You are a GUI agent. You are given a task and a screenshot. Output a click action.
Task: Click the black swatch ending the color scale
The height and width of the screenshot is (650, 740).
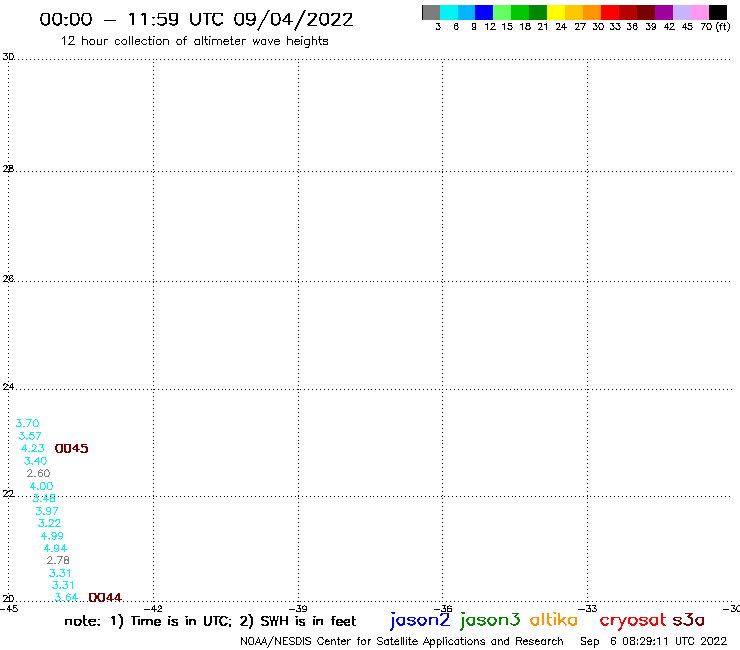coord(718,12)
